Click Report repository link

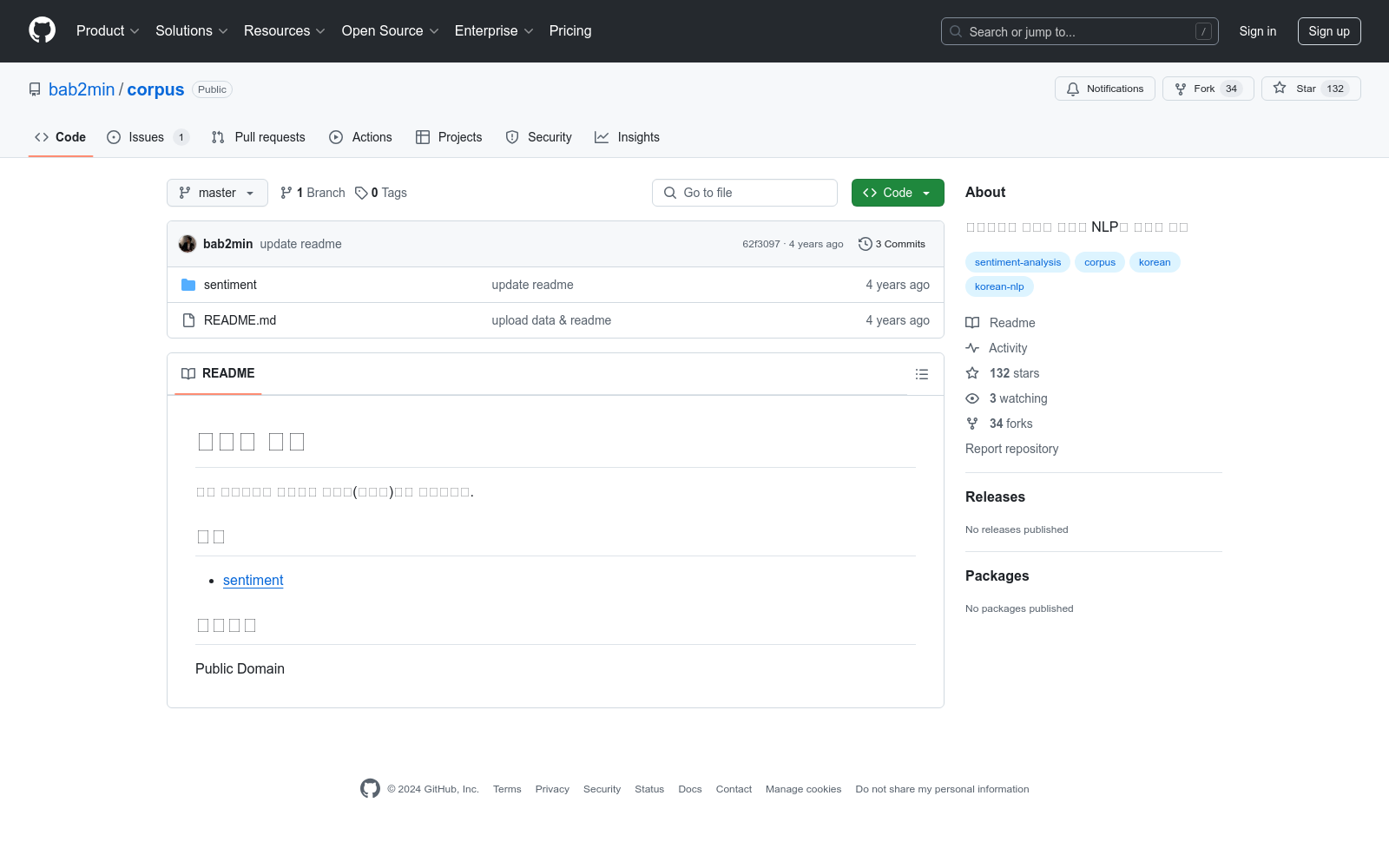tap(1011, 449)
